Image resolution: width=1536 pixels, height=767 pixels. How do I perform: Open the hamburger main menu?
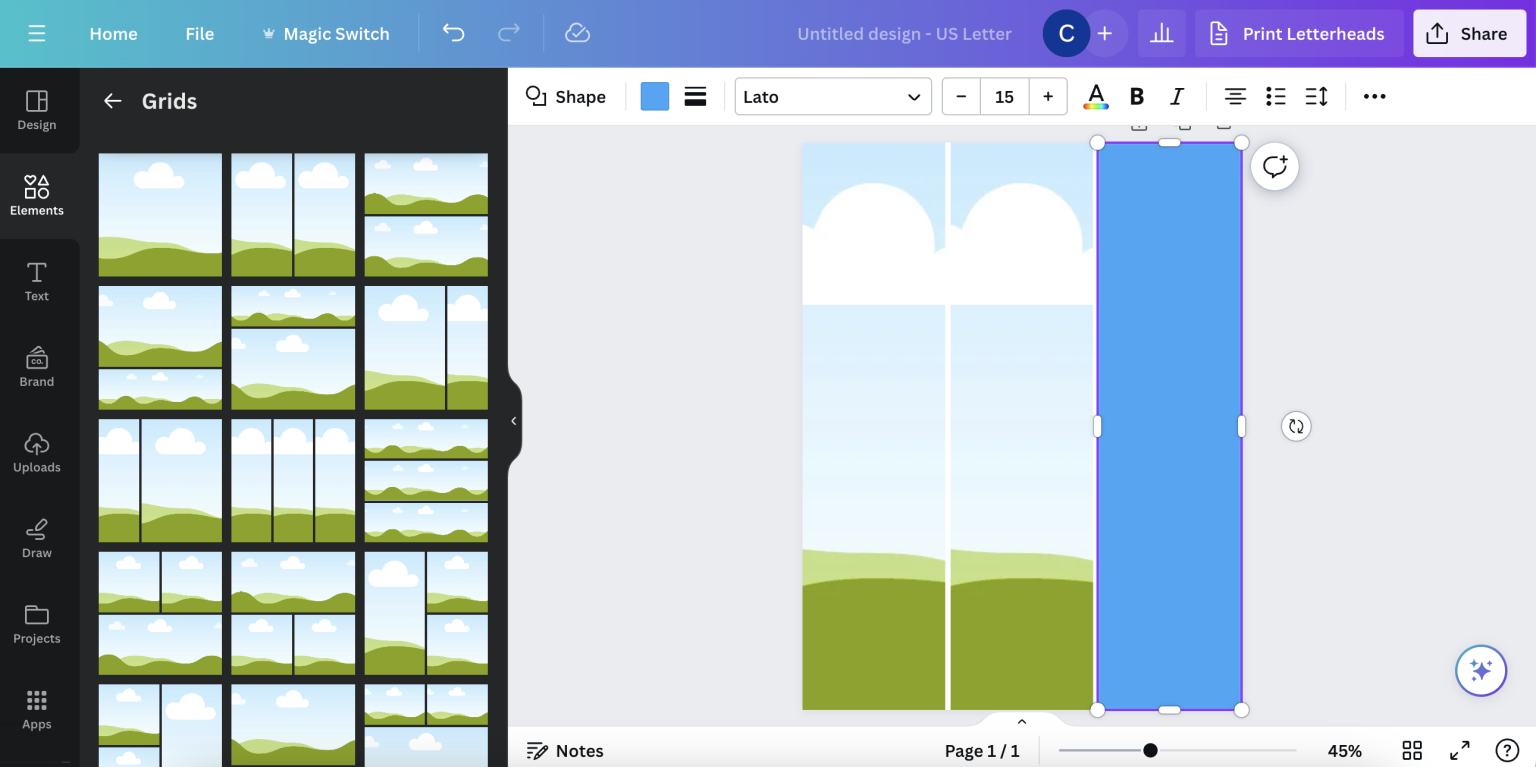point(37,34)
